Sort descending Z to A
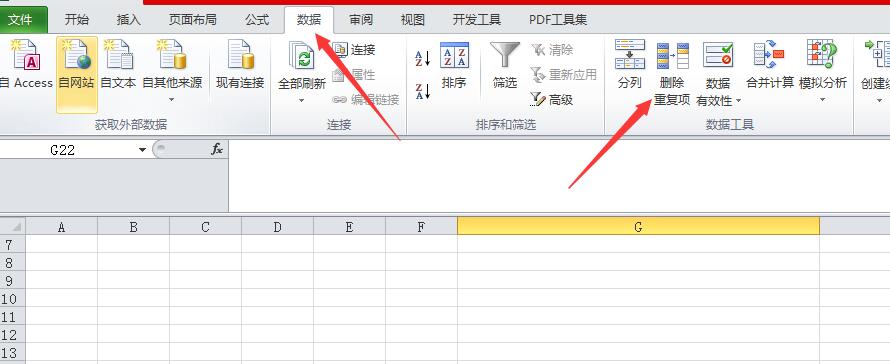 [x=422, y=91]
